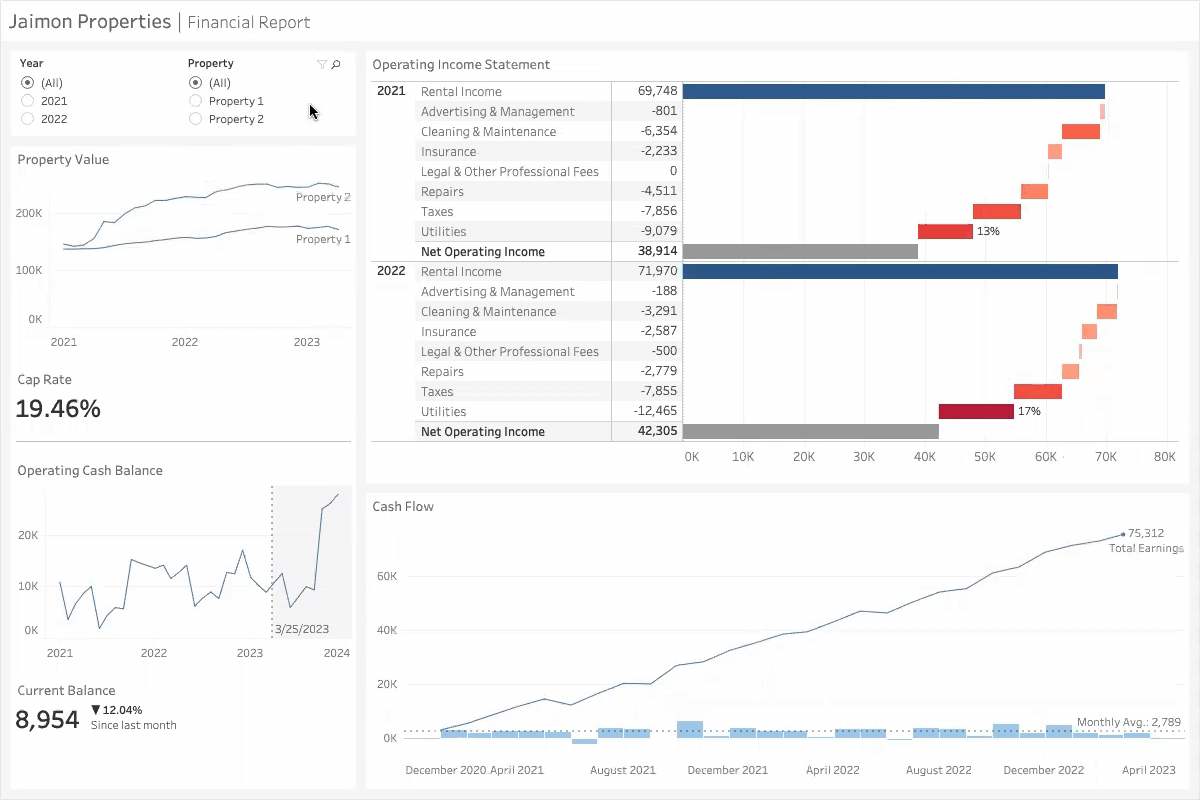Click the 2021 Net Operating Income gray bar
Image resolution: width=1200 pixels, height=800 pixels.
800,251
